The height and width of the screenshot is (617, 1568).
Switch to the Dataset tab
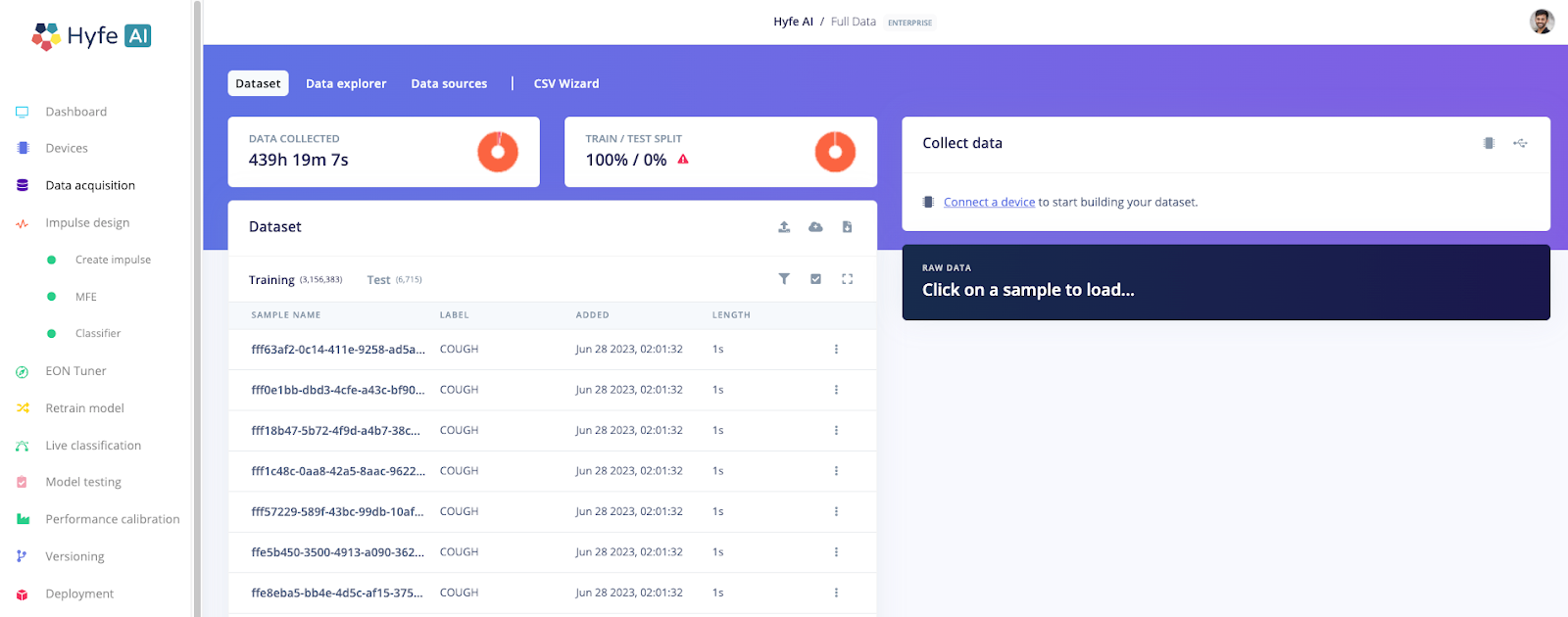258,83
